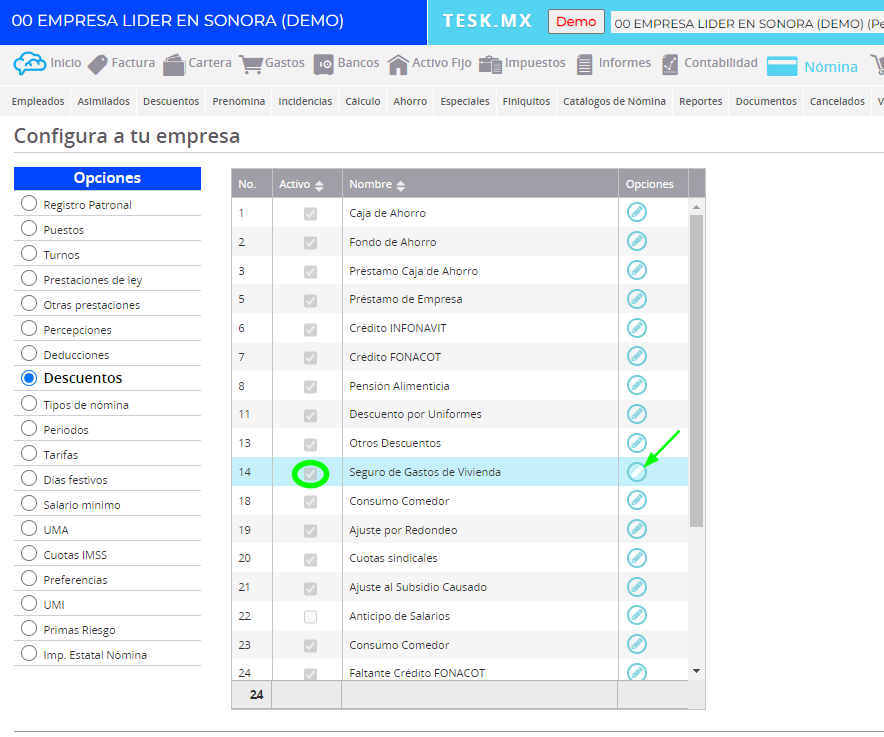Edit Faltante Crédito FONACOT pencil icon
Viewport: 884px width, 737px height.
pos(637,672)
